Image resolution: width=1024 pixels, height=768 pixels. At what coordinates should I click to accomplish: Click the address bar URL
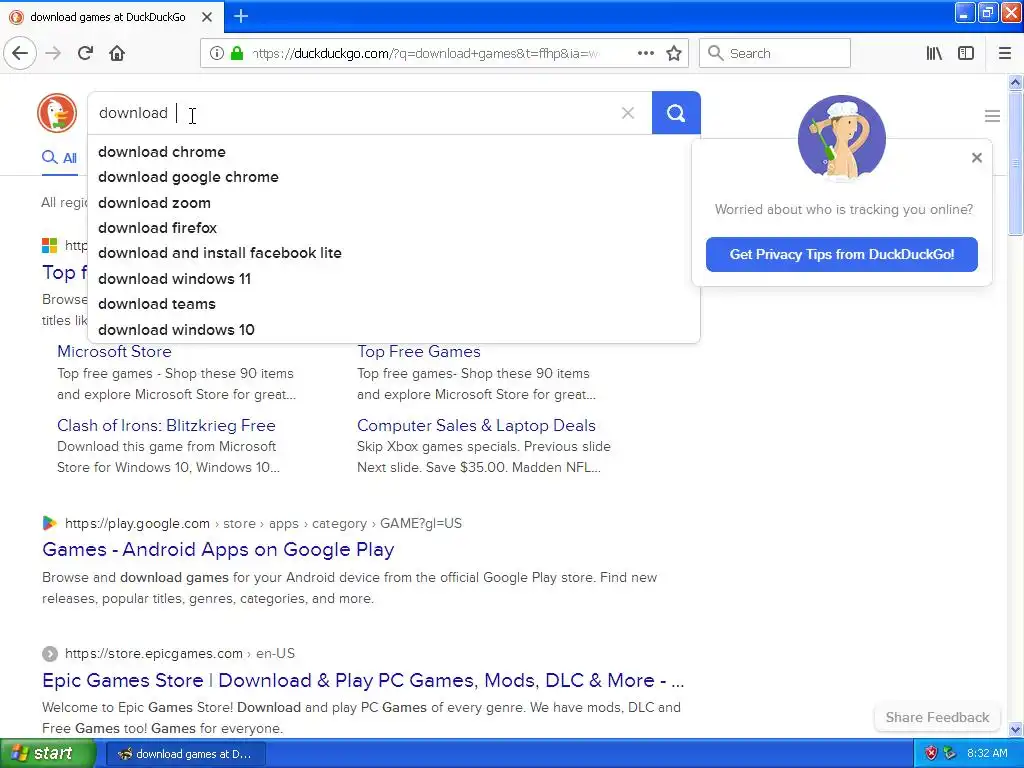click(x=424, y=54)
